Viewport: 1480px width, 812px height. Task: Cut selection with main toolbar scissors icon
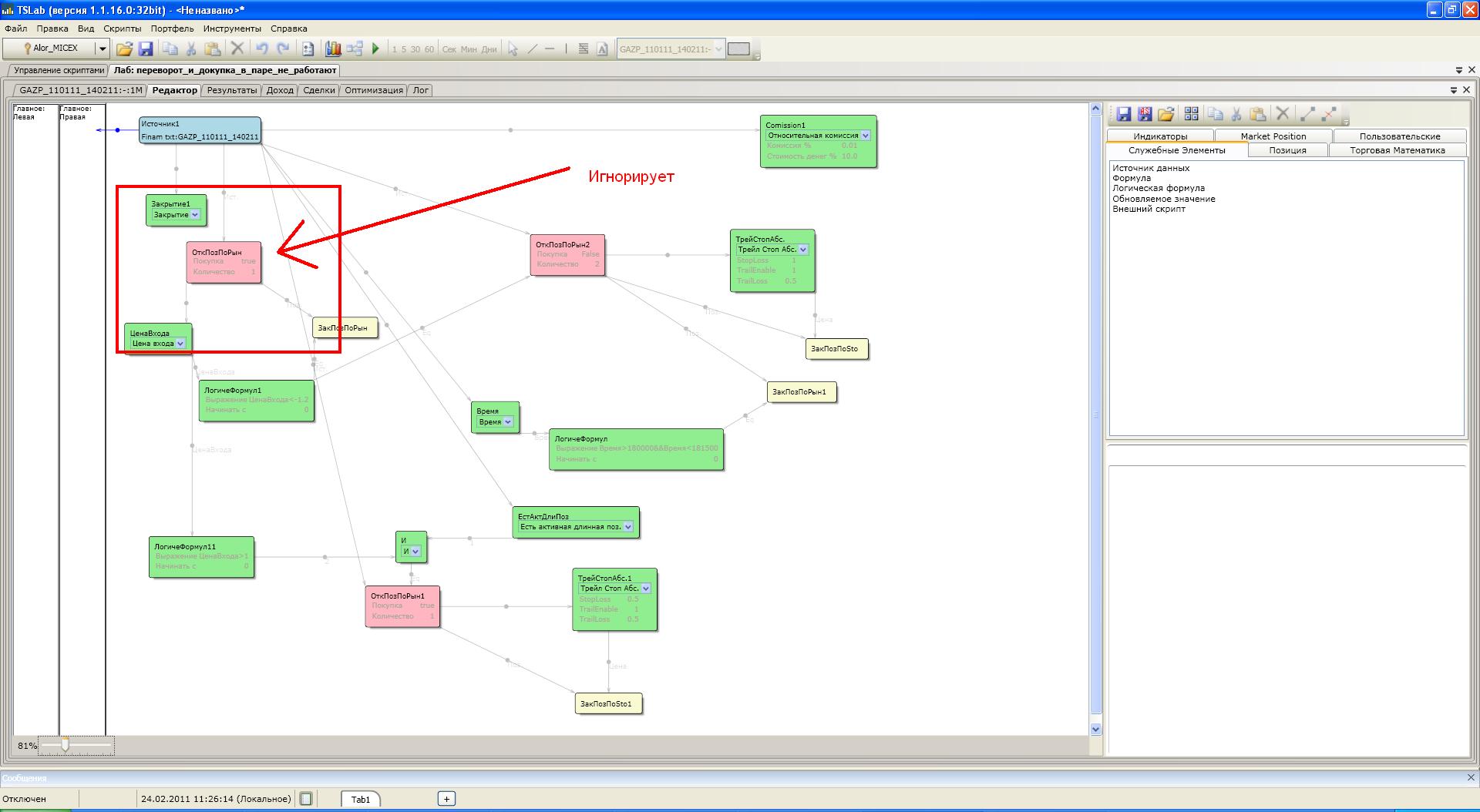click(191, 49)
